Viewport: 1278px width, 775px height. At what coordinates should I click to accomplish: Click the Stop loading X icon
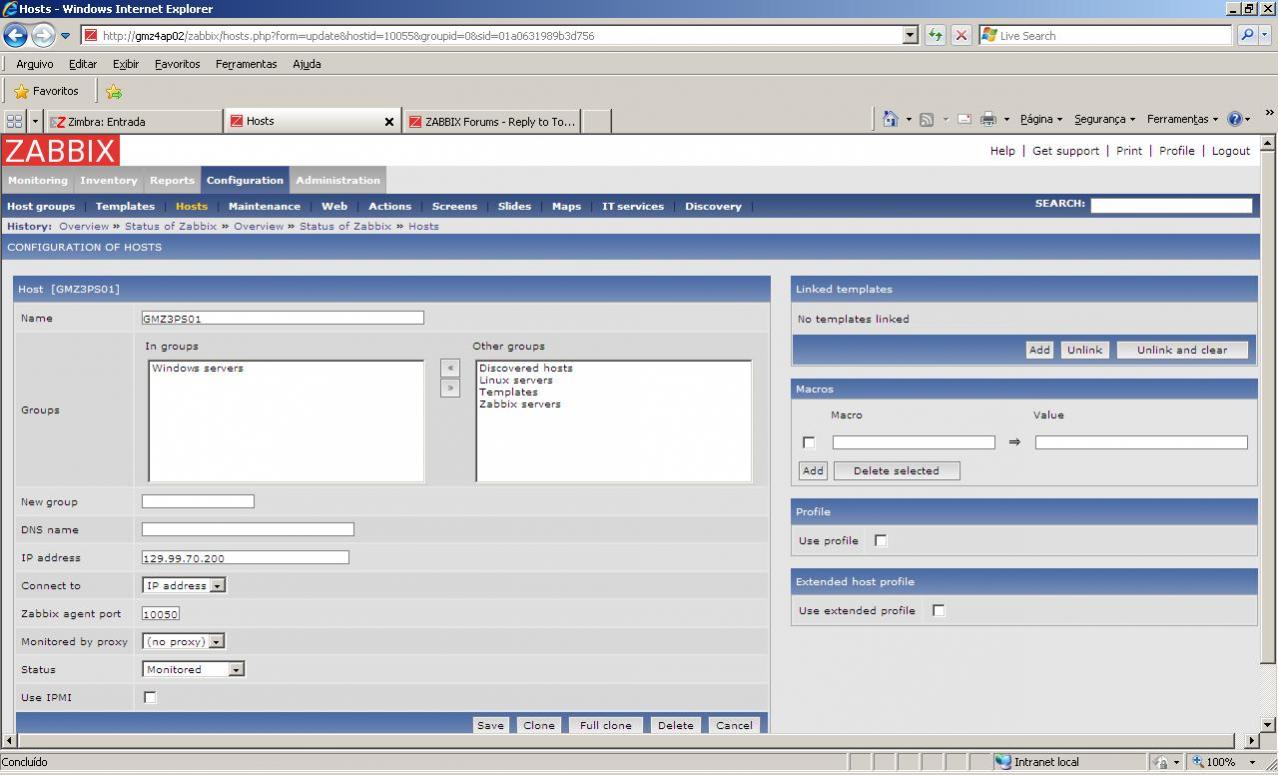coord(961,35)
